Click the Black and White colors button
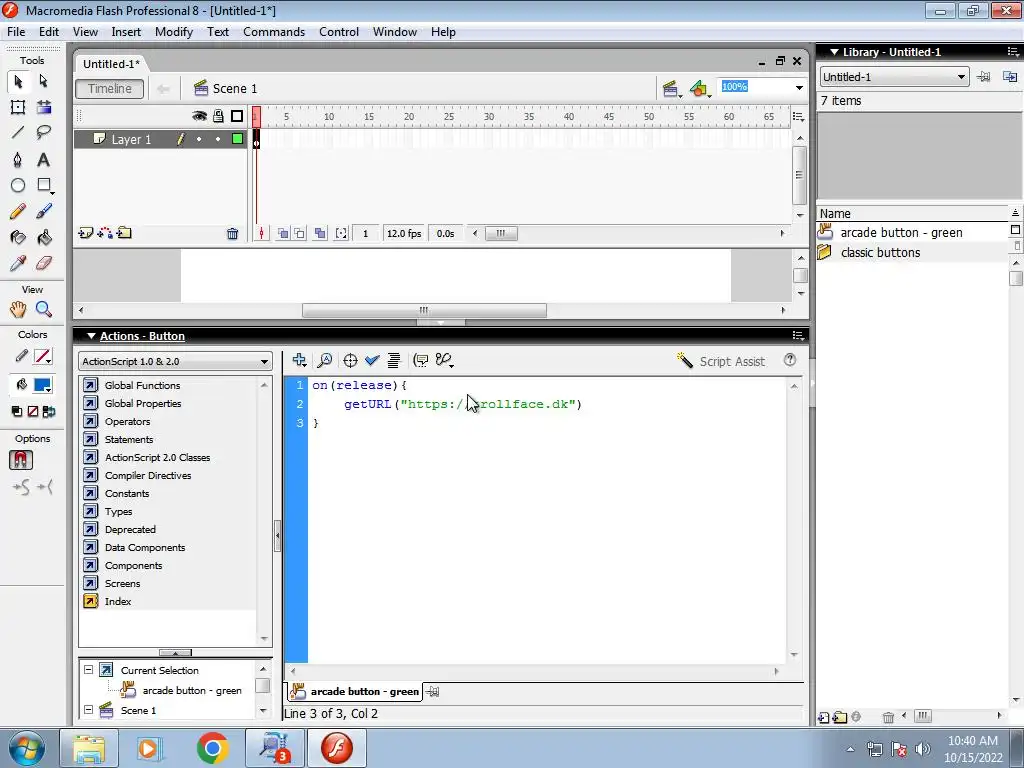Viewport: 1024px width, 768px height. coord(17,411)
